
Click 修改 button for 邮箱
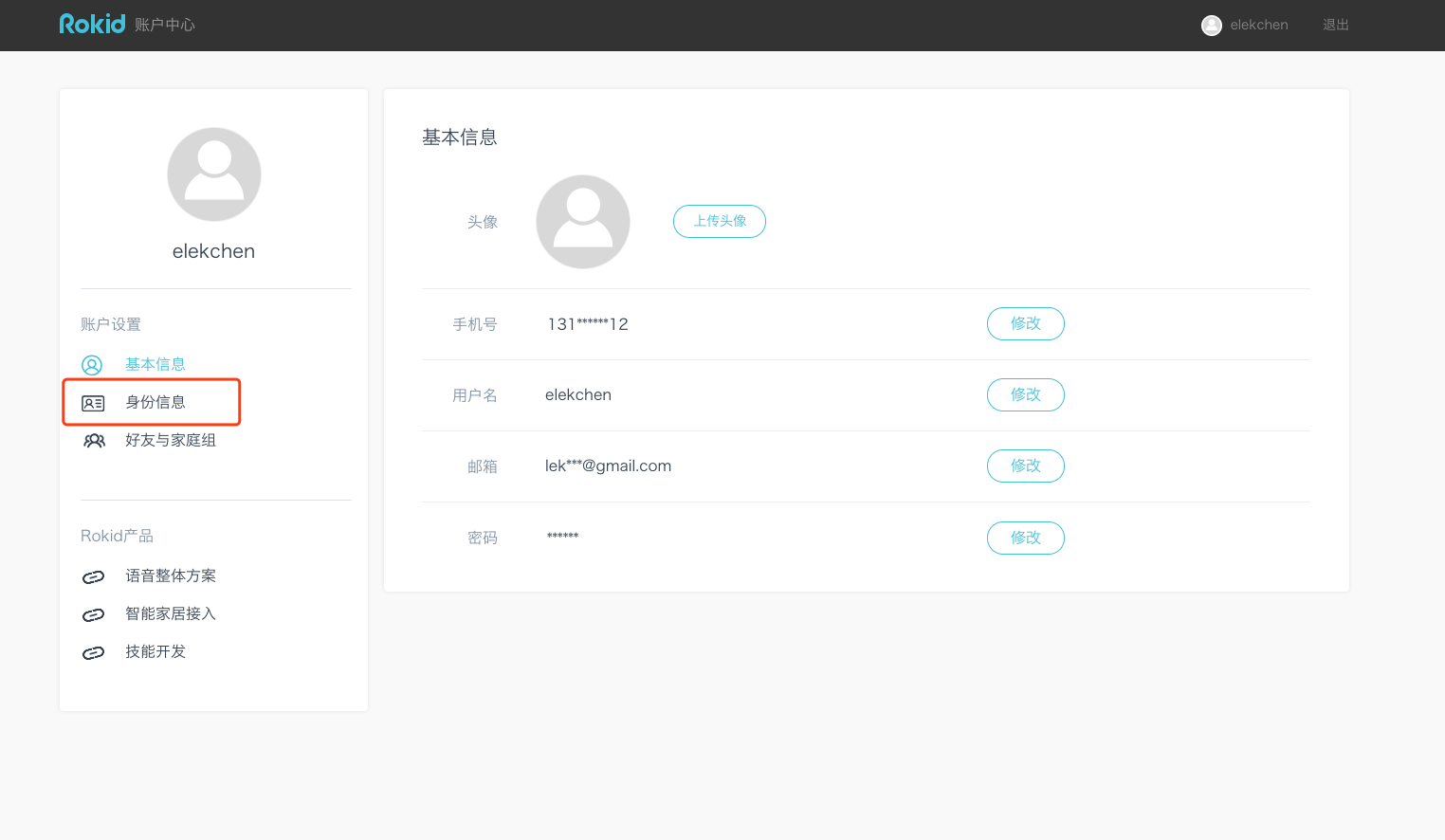tap(1026, 466)
